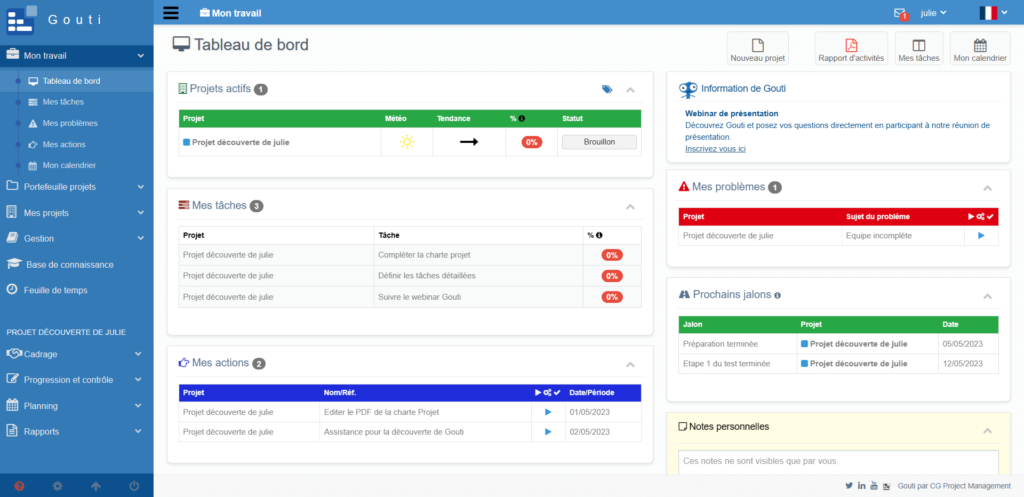
Task: Open settings gear in sidebar footer
Action: pyautogui.click(x=57, y=486)
